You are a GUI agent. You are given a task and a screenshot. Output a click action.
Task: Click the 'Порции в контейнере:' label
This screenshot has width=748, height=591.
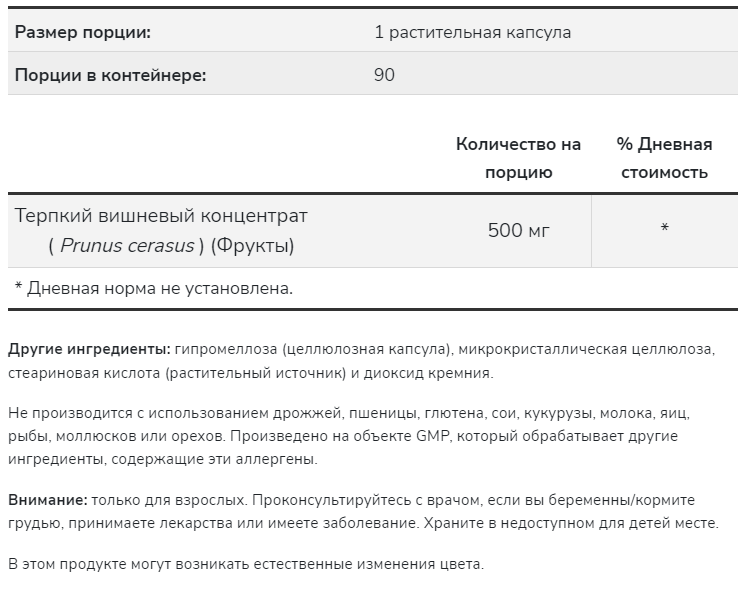click(x=110, y=75)
